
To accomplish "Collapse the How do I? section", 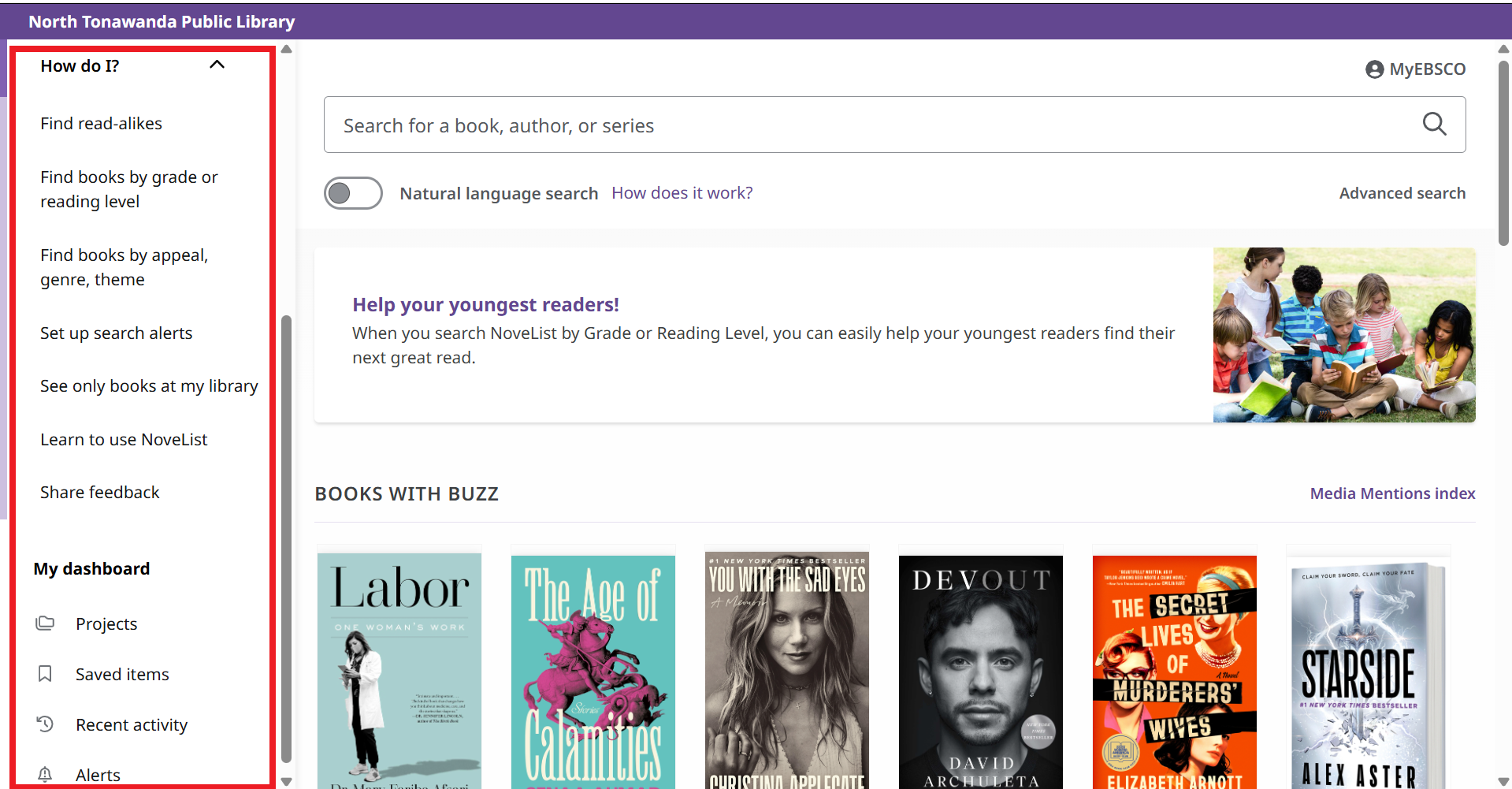I will click(x=217, y=65).
